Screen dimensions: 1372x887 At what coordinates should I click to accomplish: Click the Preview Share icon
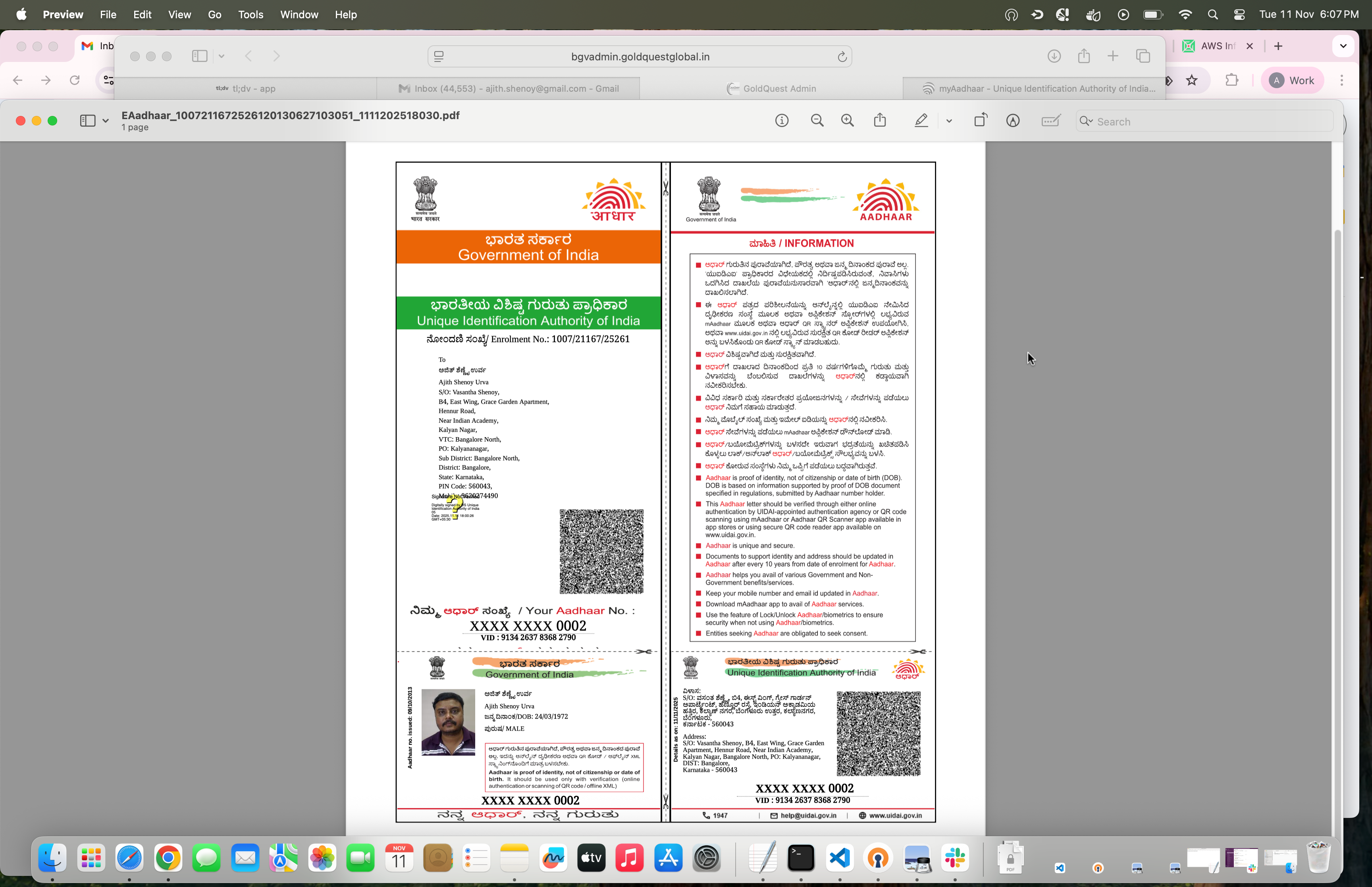click(880, 121)
